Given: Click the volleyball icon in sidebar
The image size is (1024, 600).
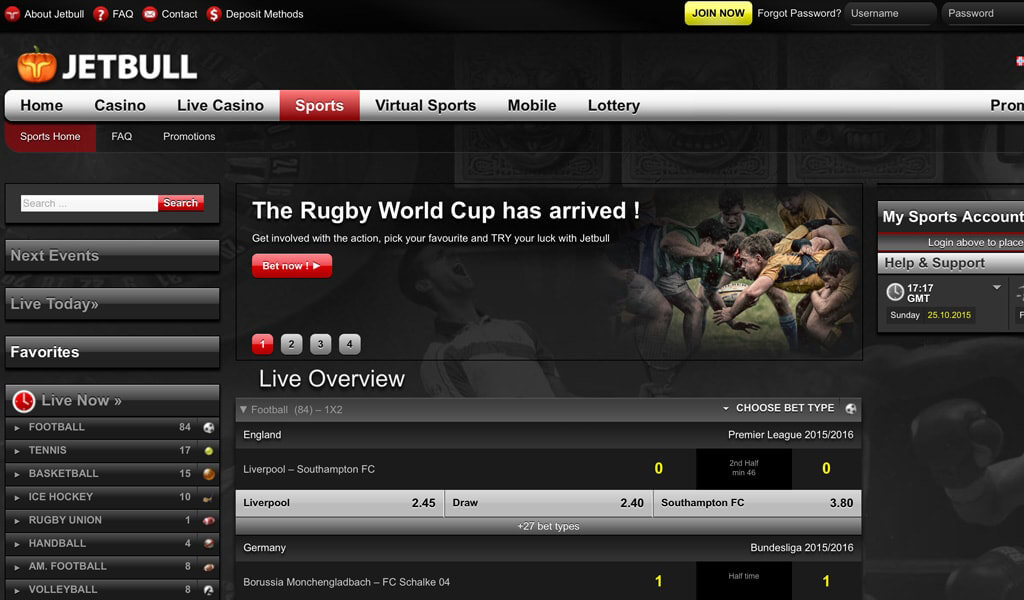Looking at the screenshot, I should (x=208, y=590).
